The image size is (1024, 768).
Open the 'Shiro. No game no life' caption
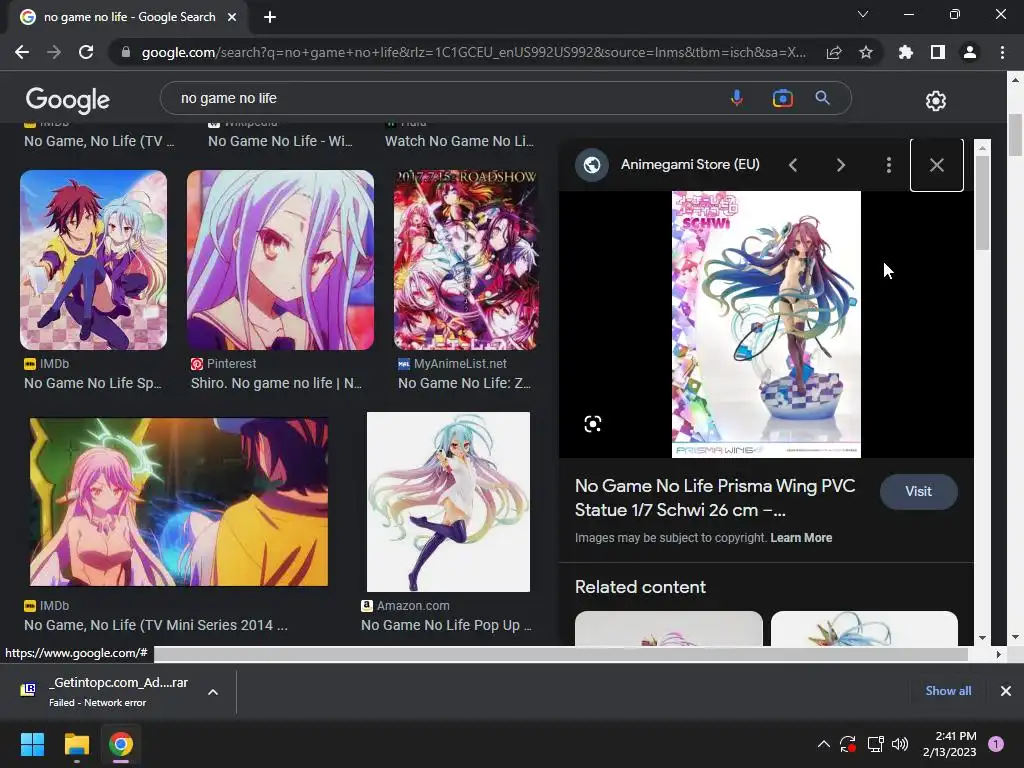[276, 383]
